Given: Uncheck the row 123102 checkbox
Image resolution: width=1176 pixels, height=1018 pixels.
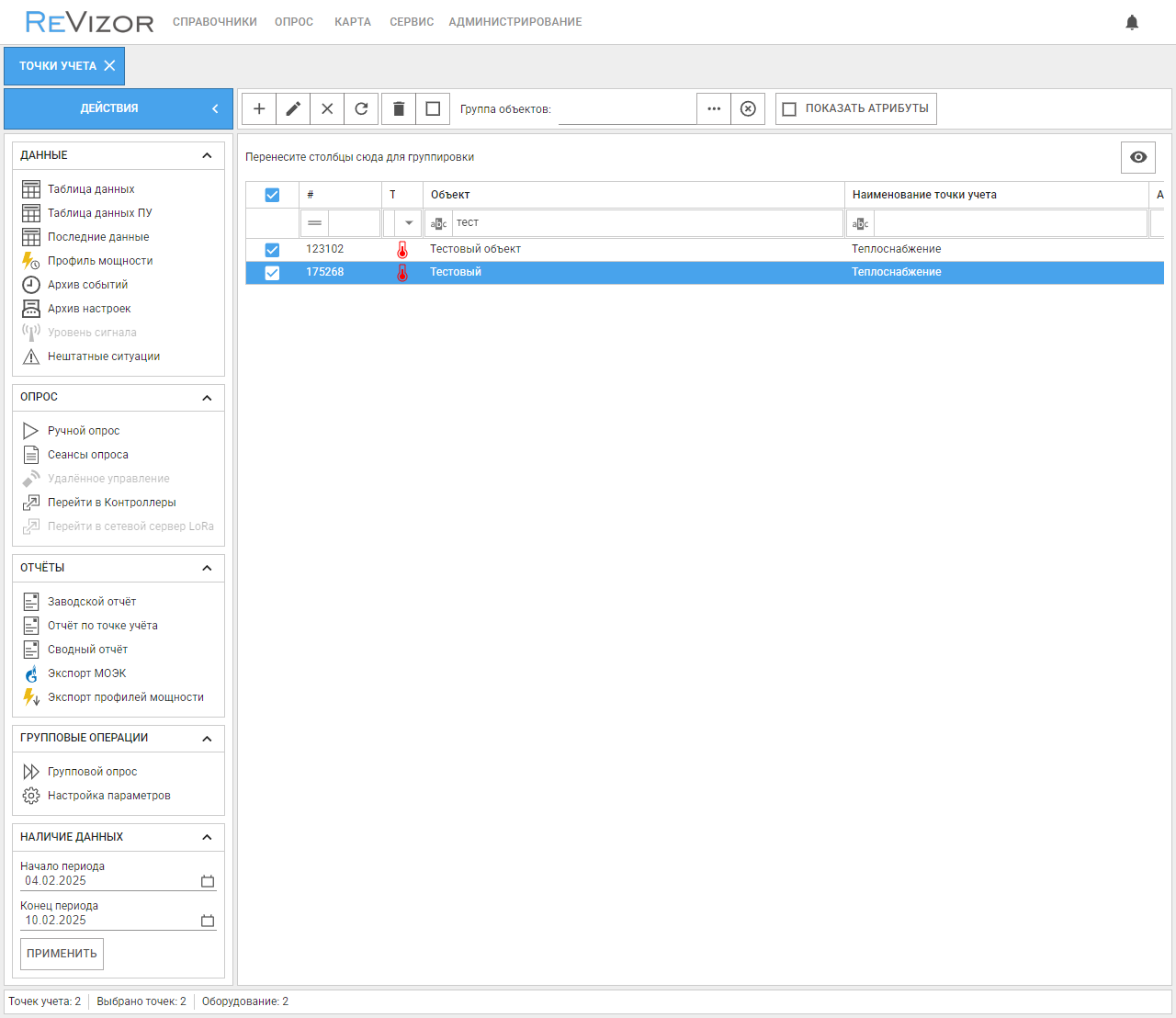Looking at the screenshot, I should click(272, 250).
